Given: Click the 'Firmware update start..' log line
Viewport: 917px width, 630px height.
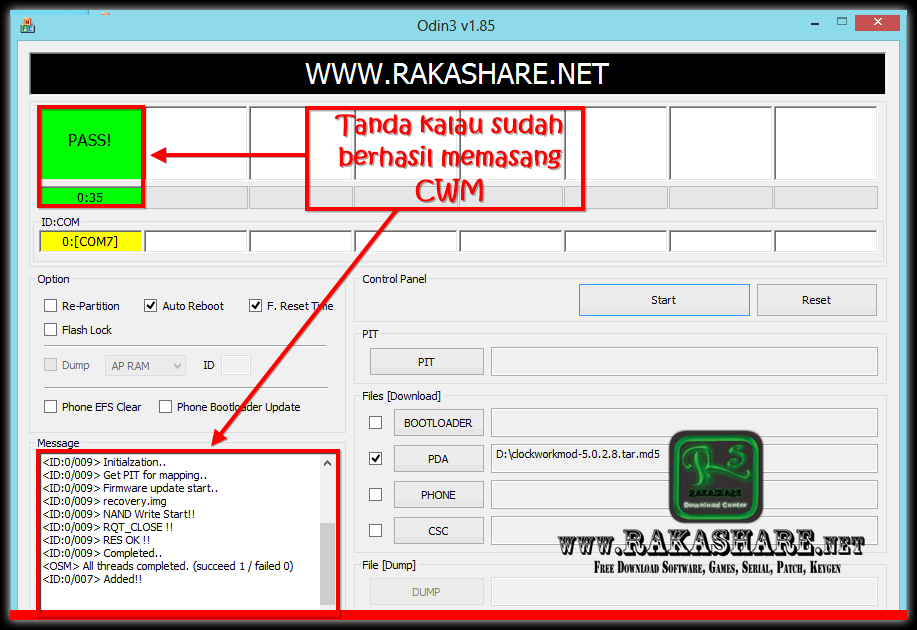Looking at the screenshot, I should pos(130,488).
